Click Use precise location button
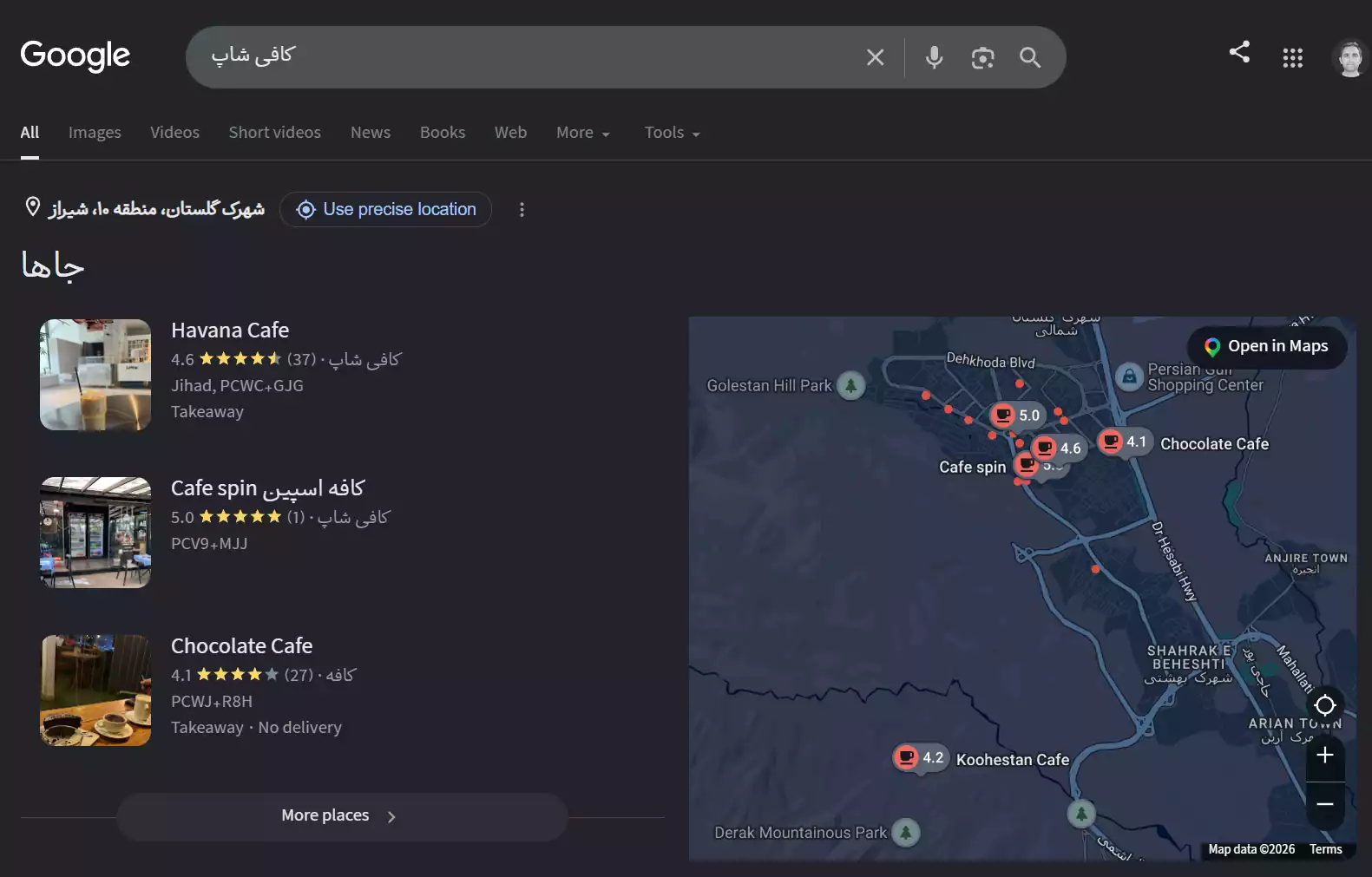1372x877 pixels. (x=386, y=209)
